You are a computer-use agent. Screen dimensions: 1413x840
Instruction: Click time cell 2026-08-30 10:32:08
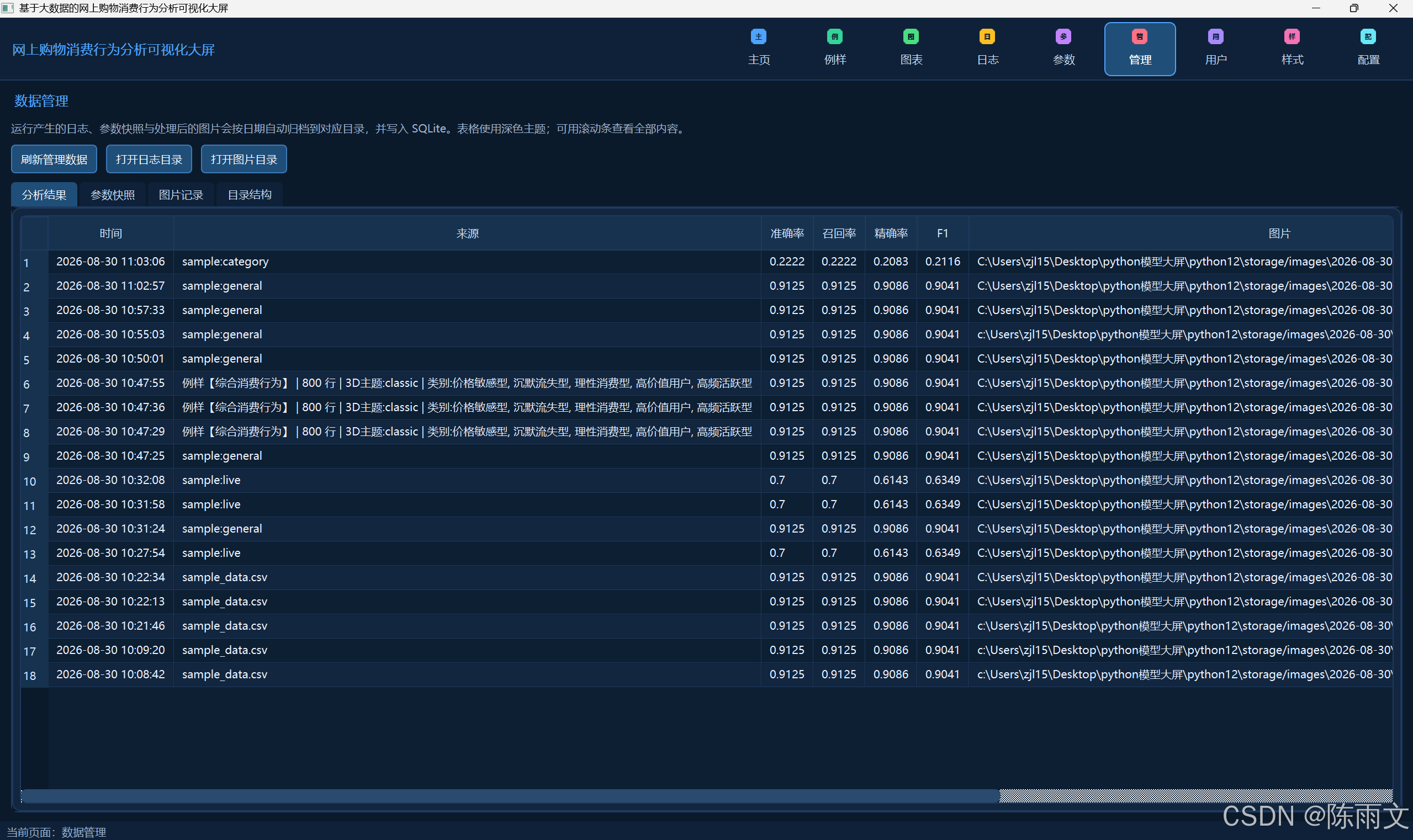[110, 480]
